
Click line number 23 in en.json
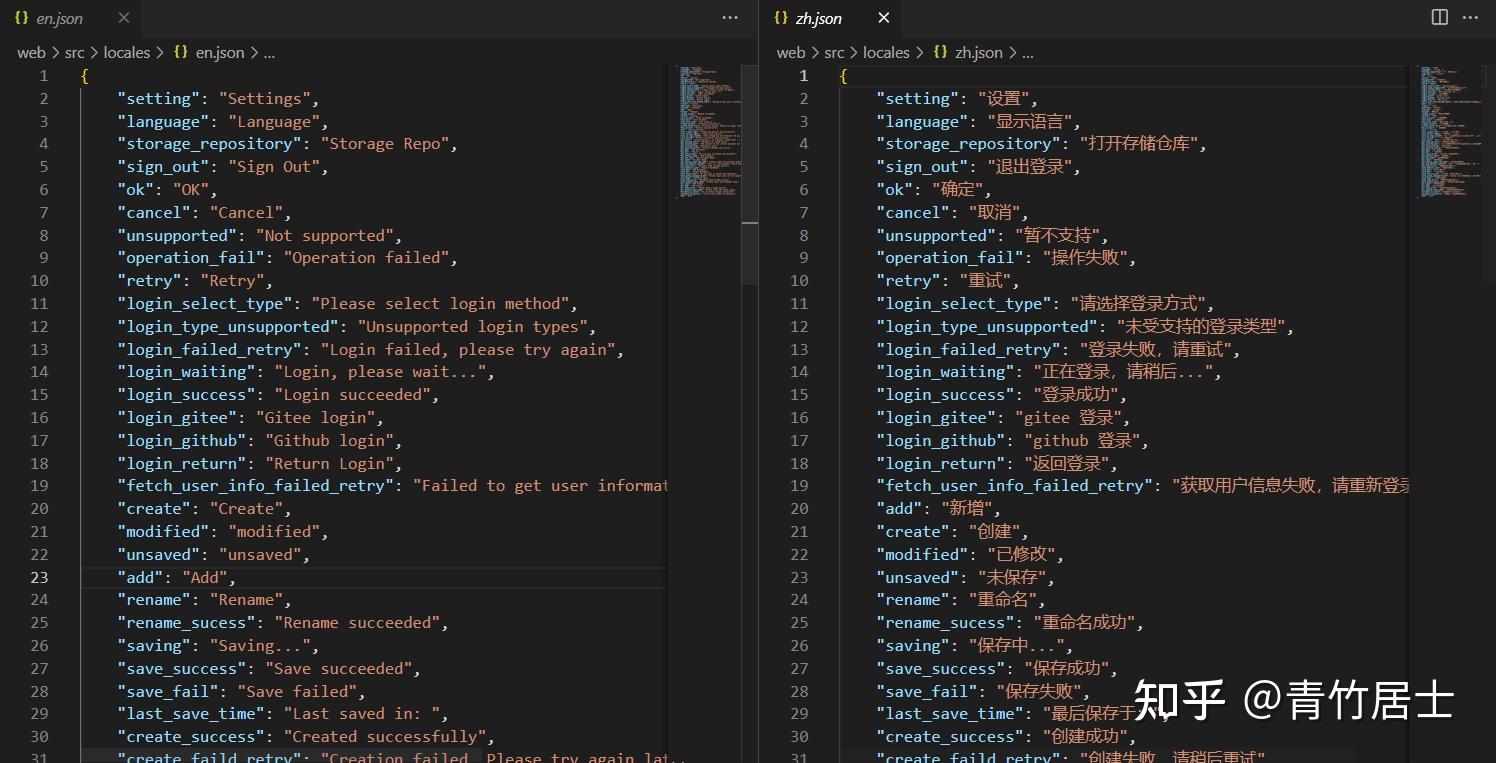tap(39, 577)
